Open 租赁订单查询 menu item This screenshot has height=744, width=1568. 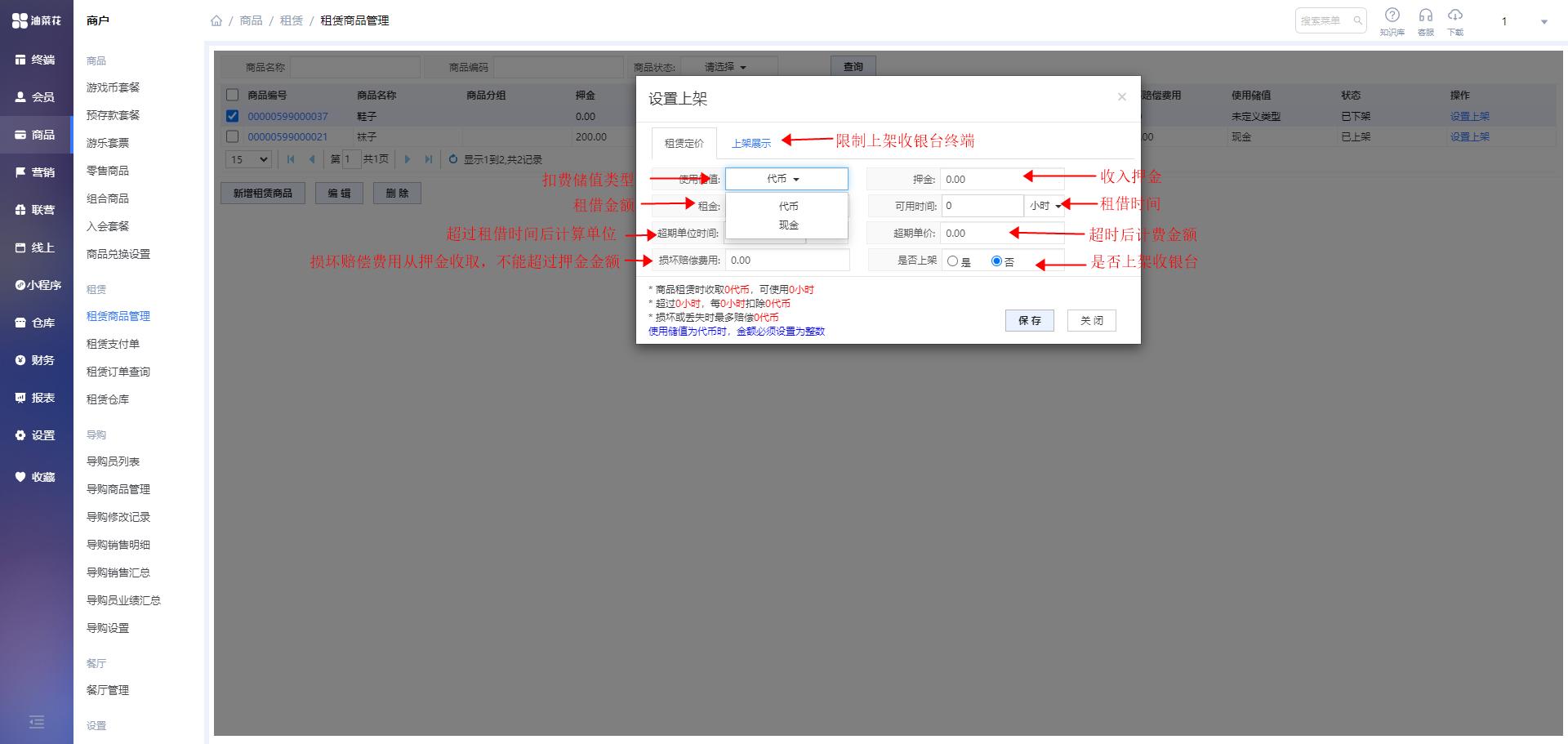118,372
